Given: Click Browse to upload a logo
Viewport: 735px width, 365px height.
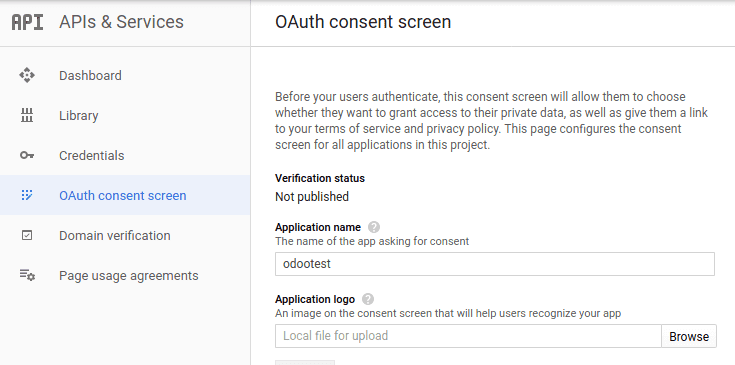Looking at the screenshot, I should 689,336.
